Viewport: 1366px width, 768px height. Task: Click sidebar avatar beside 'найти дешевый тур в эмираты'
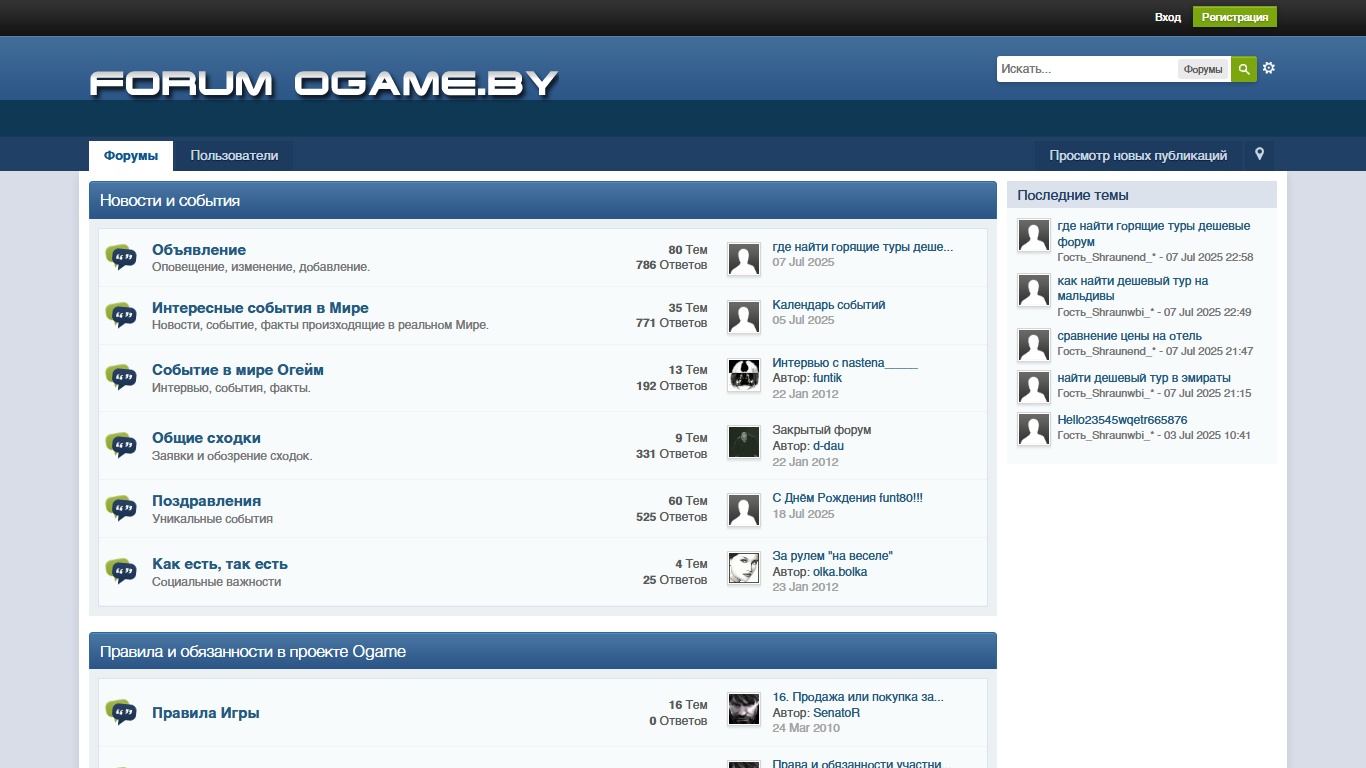tap(1034, 387)
